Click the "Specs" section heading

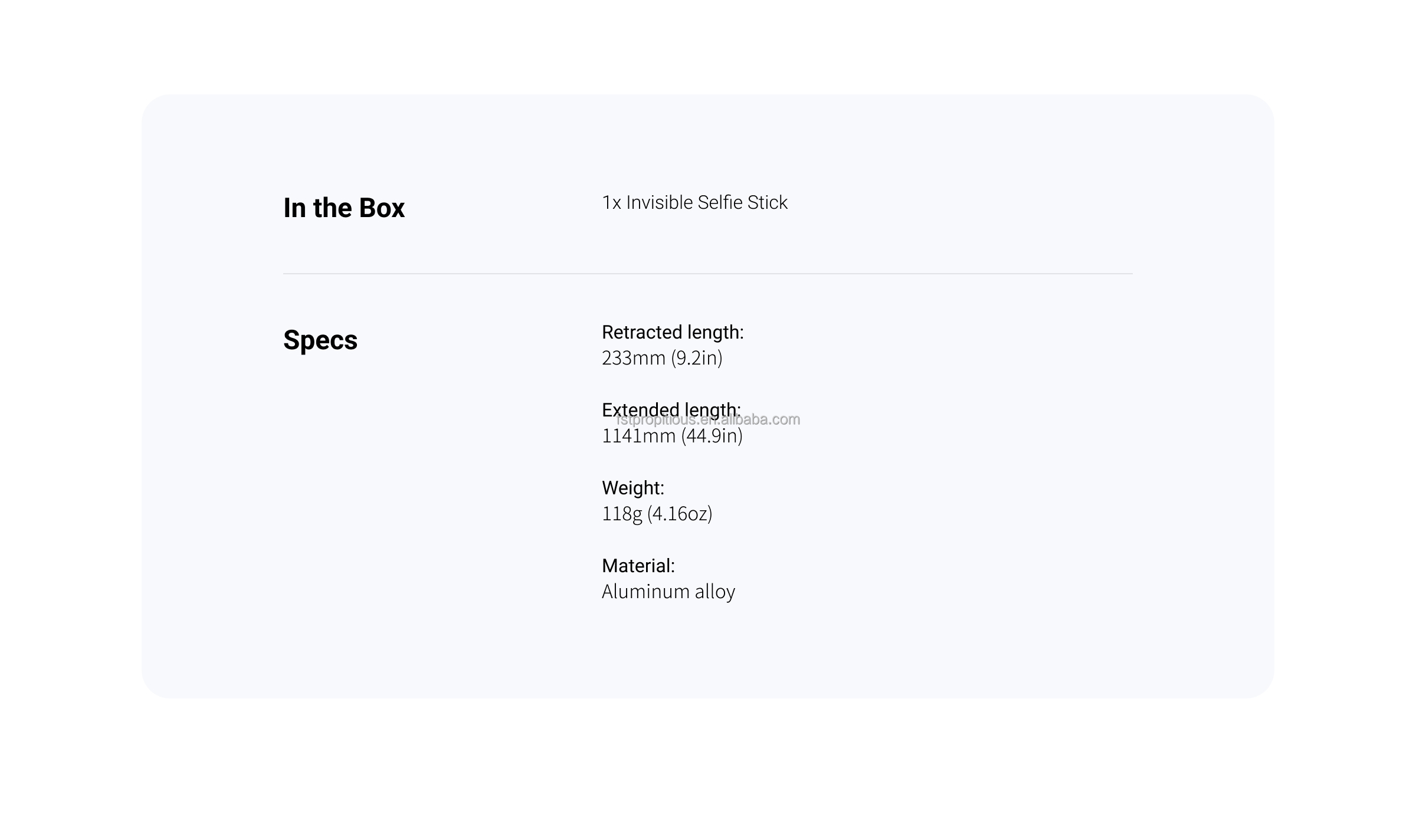tap(320, 340)
